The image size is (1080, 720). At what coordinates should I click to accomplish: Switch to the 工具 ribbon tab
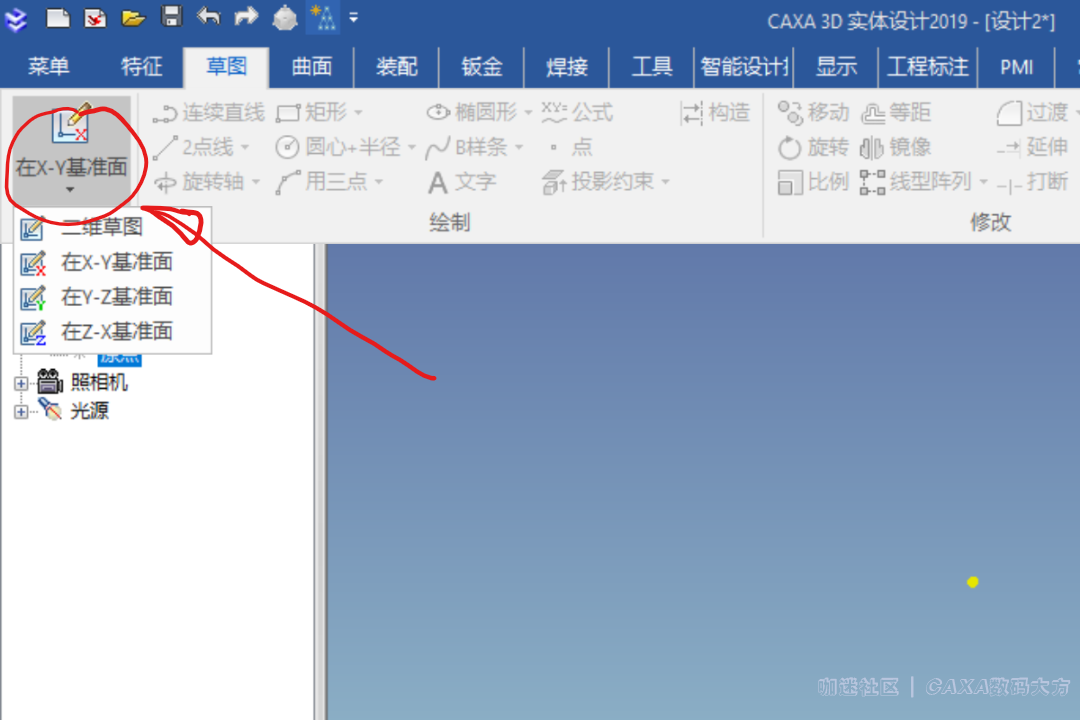click(x=652, y=67)
